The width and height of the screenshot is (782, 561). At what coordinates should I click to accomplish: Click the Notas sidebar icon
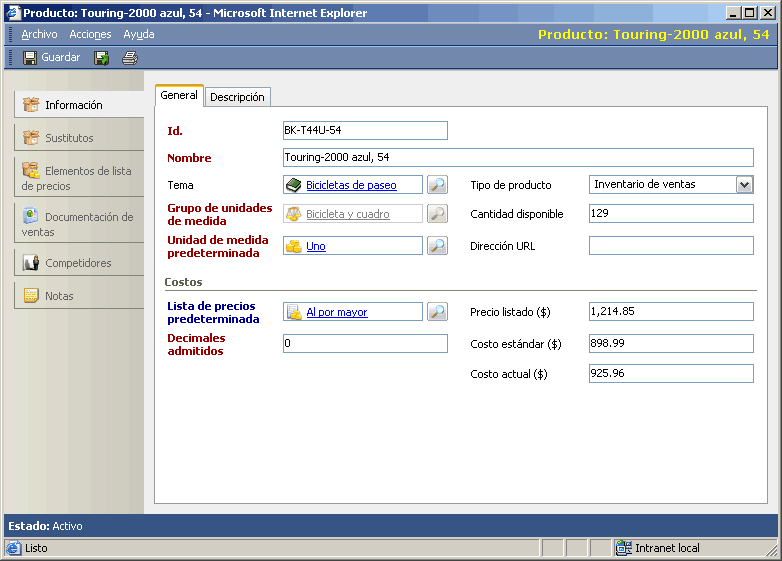coord(31,295)
